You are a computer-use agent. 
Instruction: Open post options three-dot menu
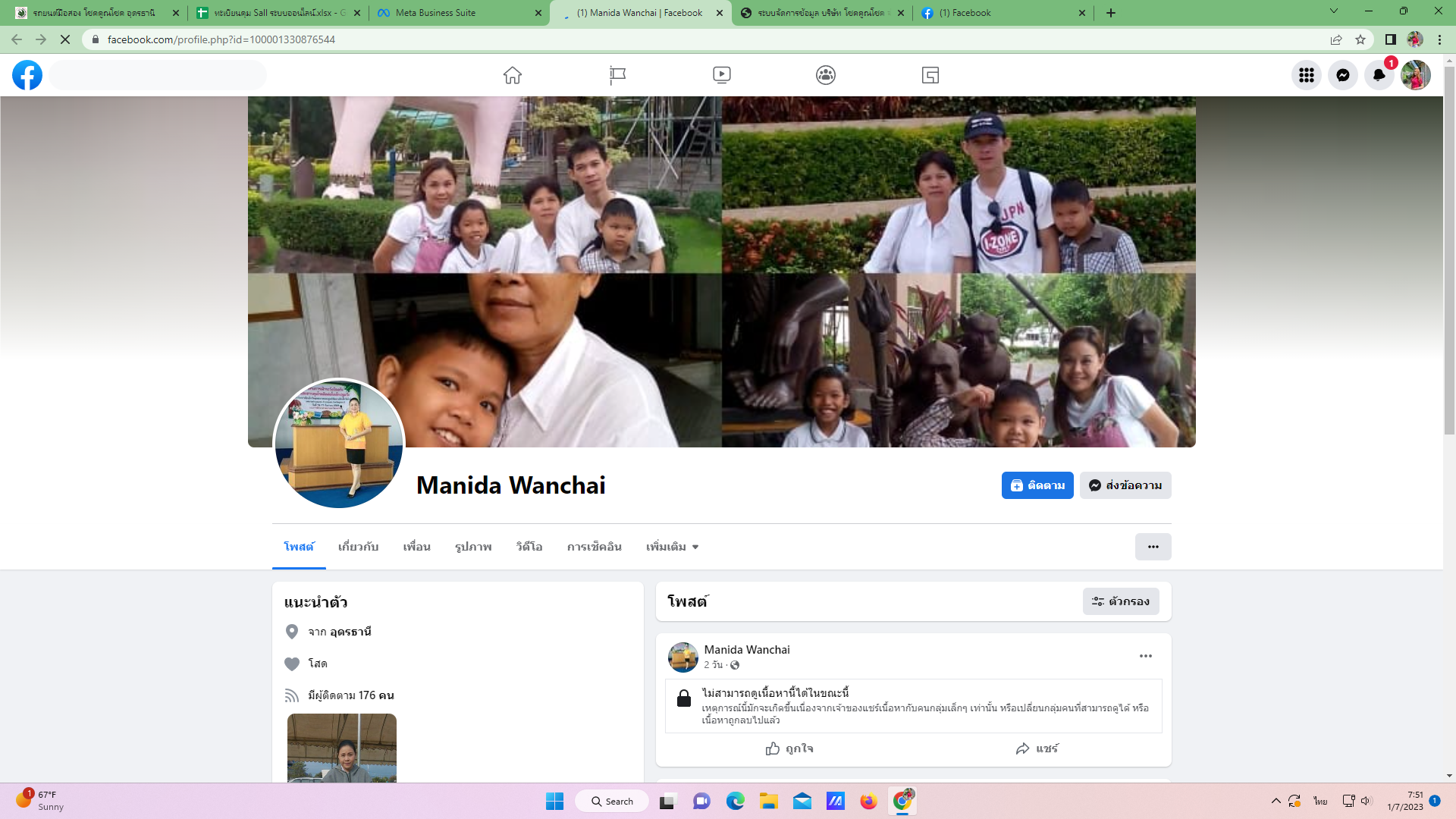1145,656
